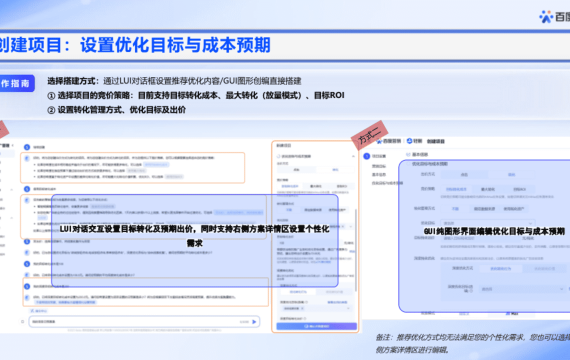This screenshot has width=570, height=360.
Task: Click the side panel vertical scrollbar
Action: click(x=356, y=250)
